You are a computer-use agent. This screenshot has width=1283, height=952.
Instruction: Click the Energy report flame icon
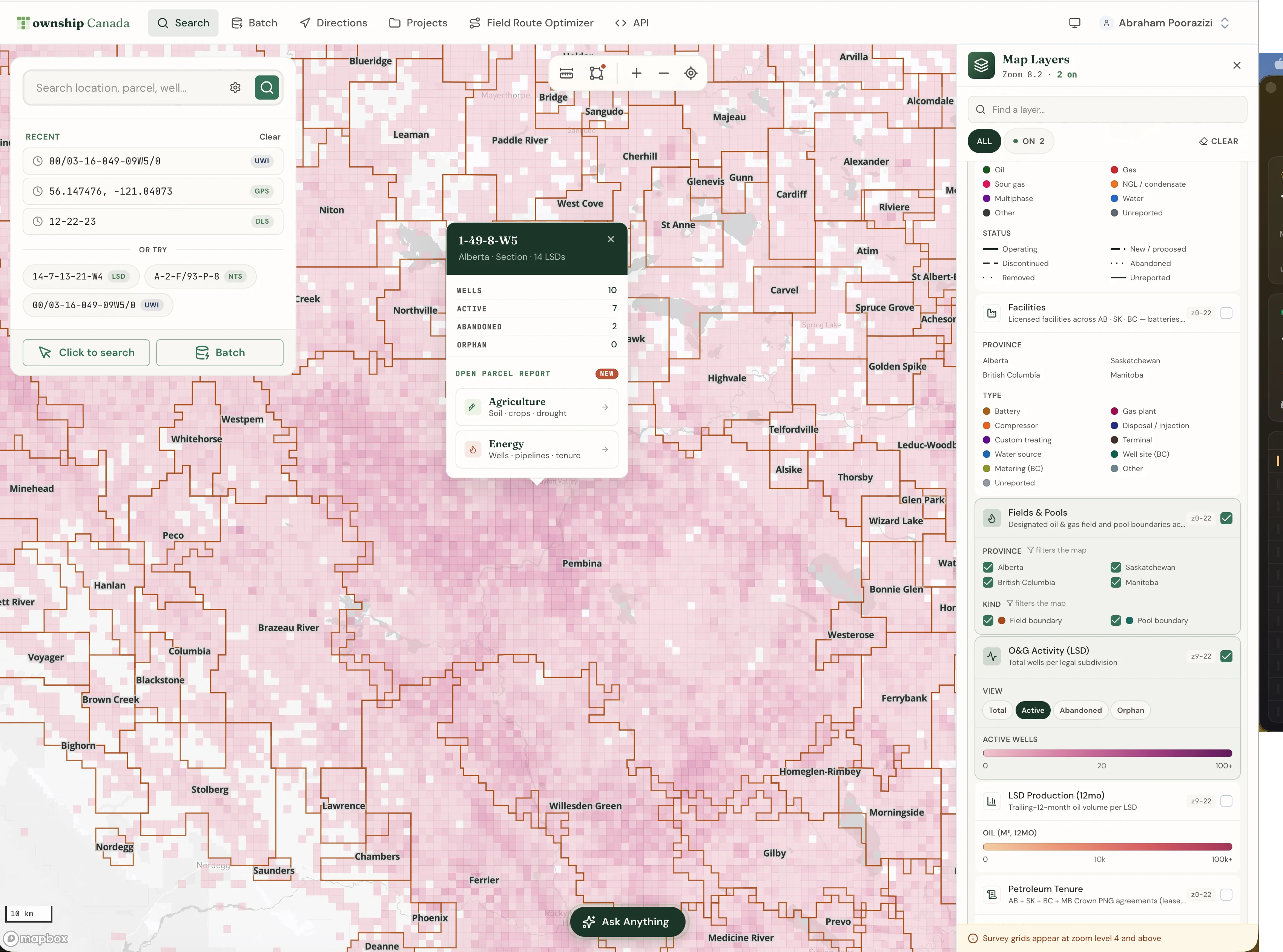(x=473, y=450)
